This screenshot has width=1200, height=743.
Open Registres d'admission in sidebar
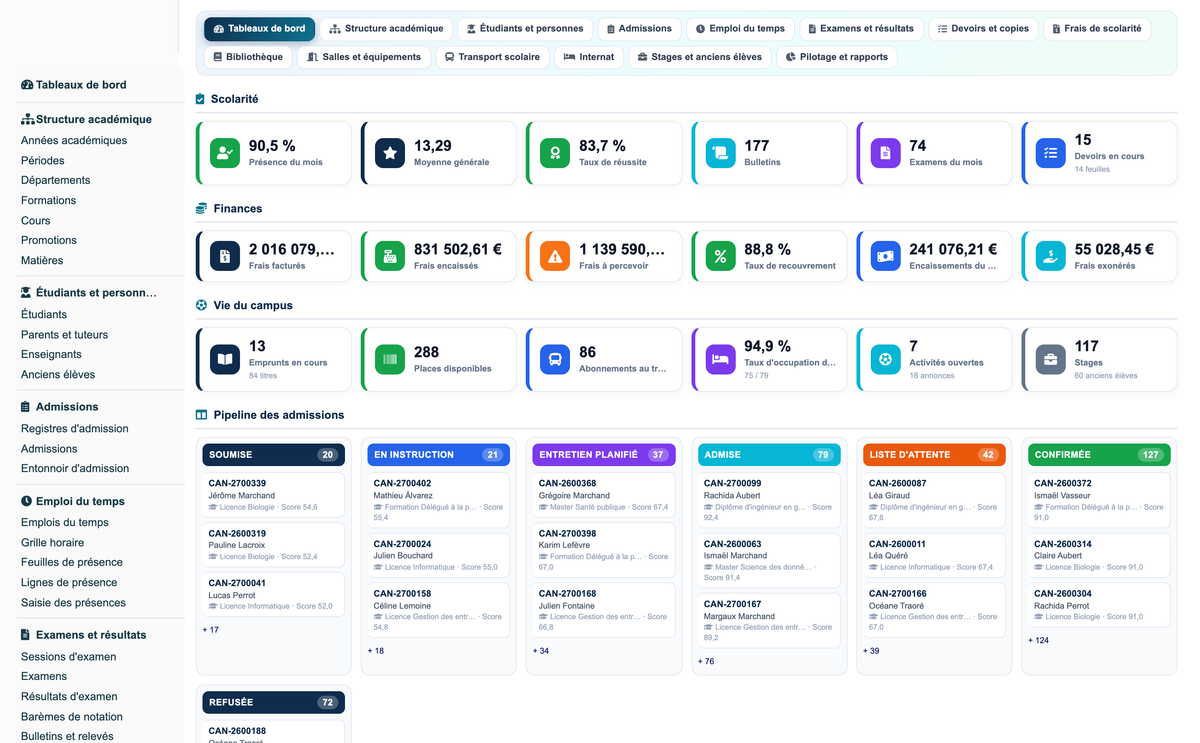75,429
